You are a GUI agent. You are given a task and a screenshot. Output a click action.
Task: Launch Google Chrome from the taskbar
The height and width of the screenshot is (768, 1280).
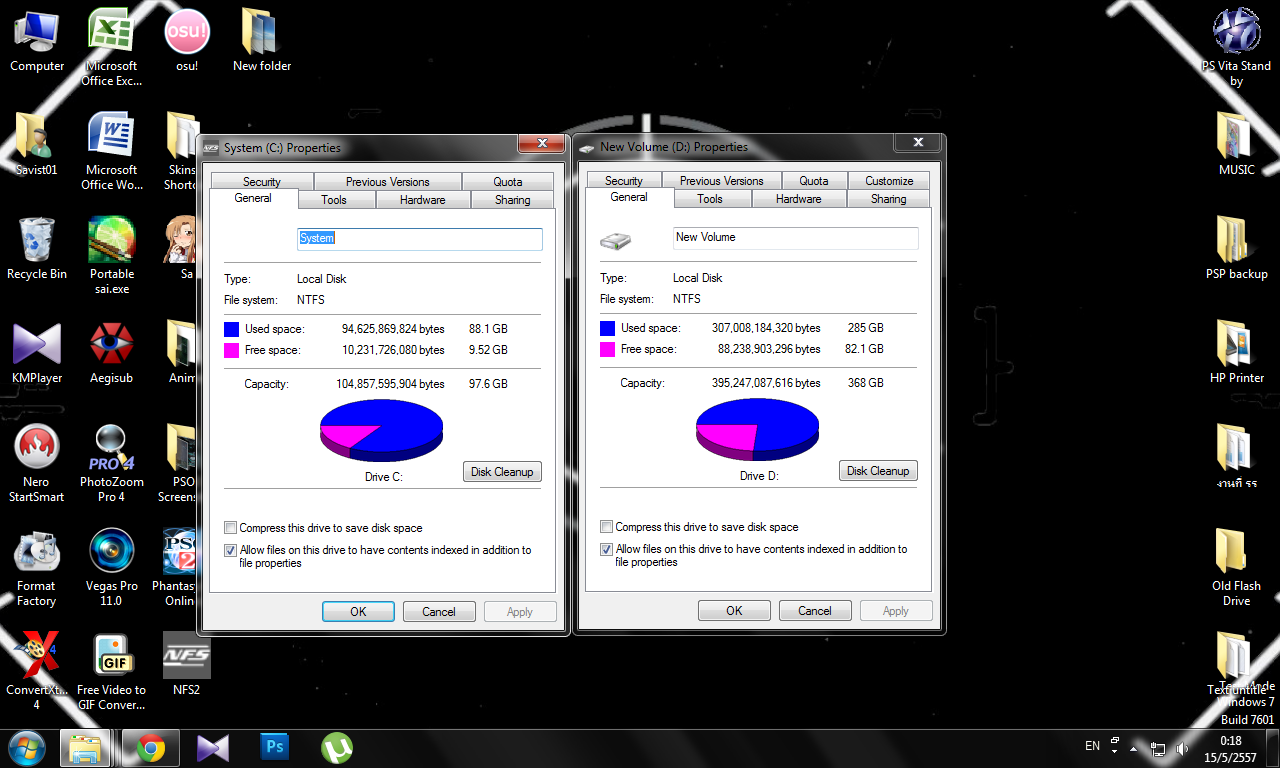[151, 748]
